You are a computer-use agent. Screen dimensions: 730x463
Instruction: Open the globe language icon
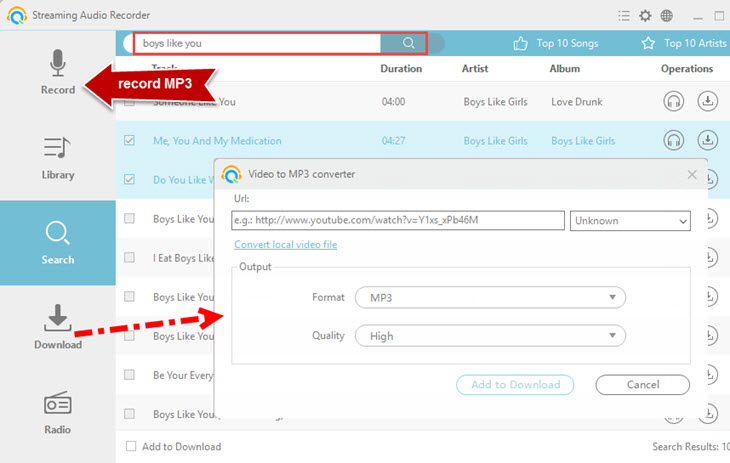click(x=666, y=16)
